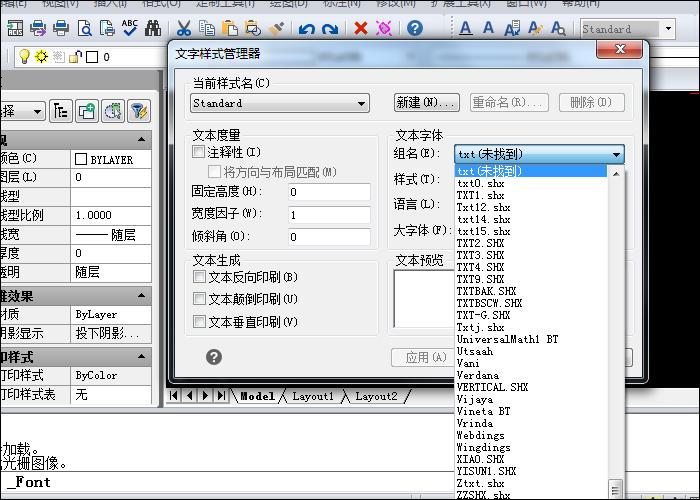Open the 当前样式名 Standard dropdown
This screenshot has height=500, width=700.
coord(279,103)
